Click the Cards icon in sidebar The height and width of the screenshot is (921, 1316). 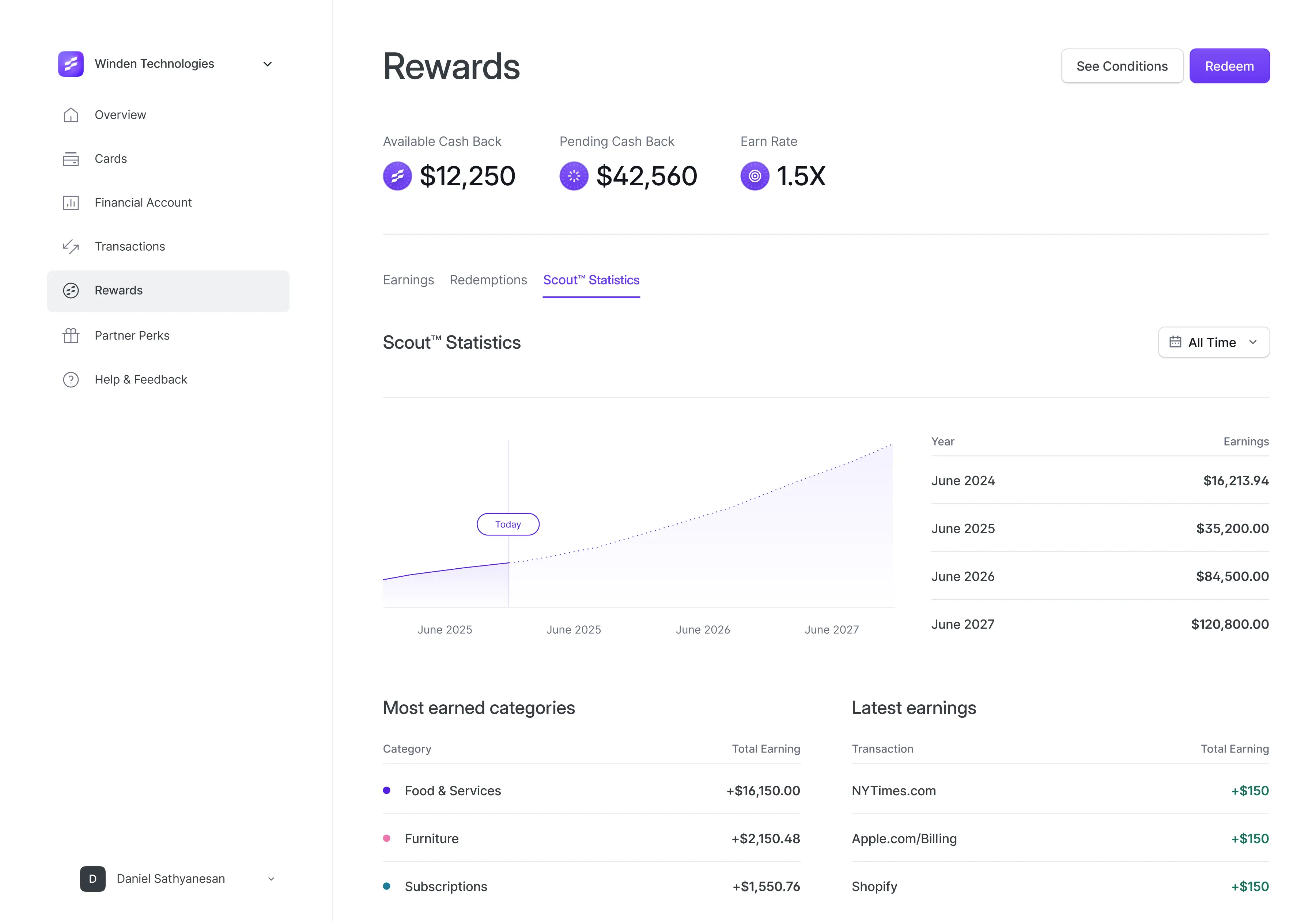pyautogui.click(x=71, y=159)
